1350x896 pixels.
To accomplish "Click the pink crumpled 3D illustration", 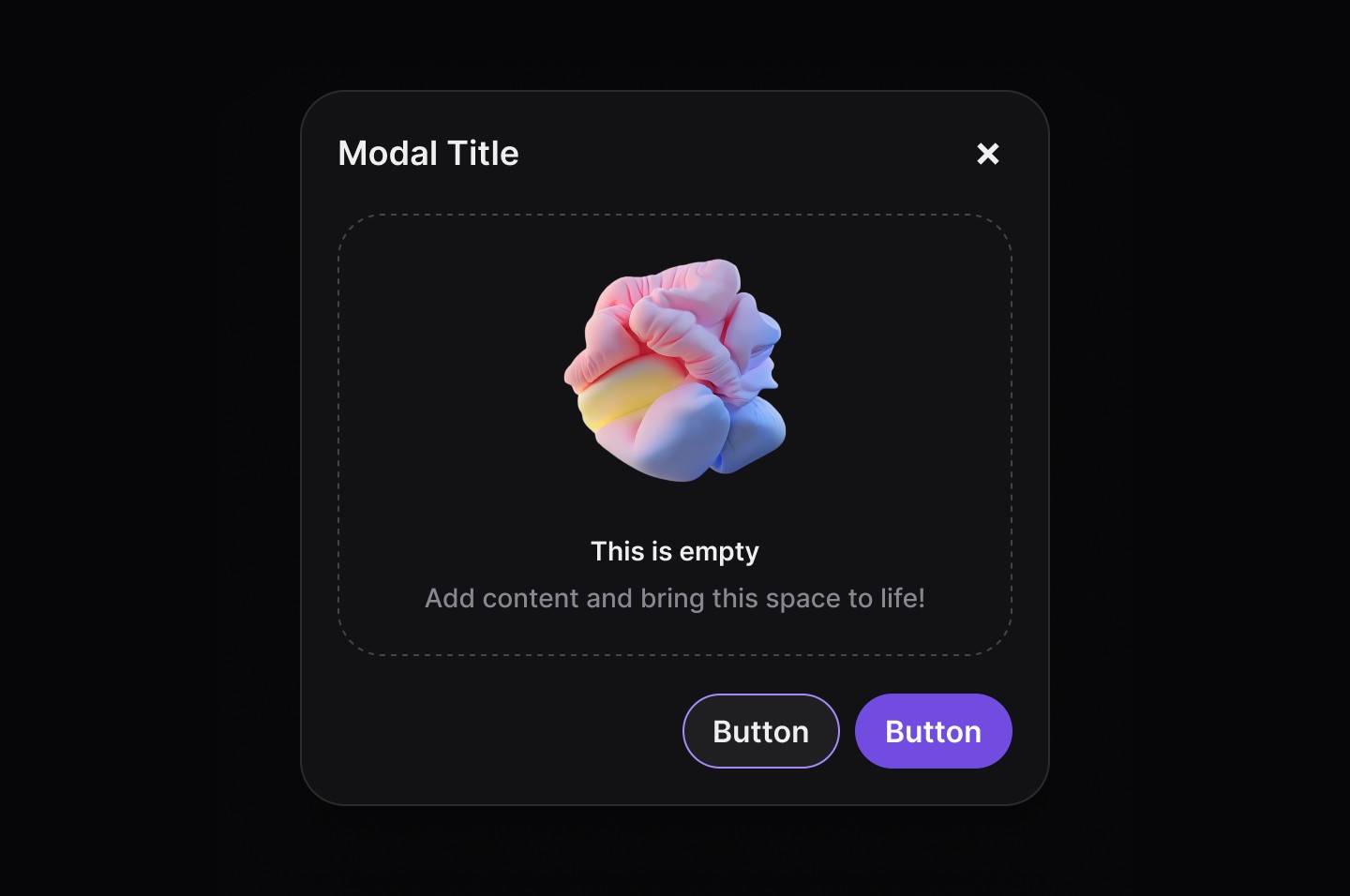I will [675, 370].
